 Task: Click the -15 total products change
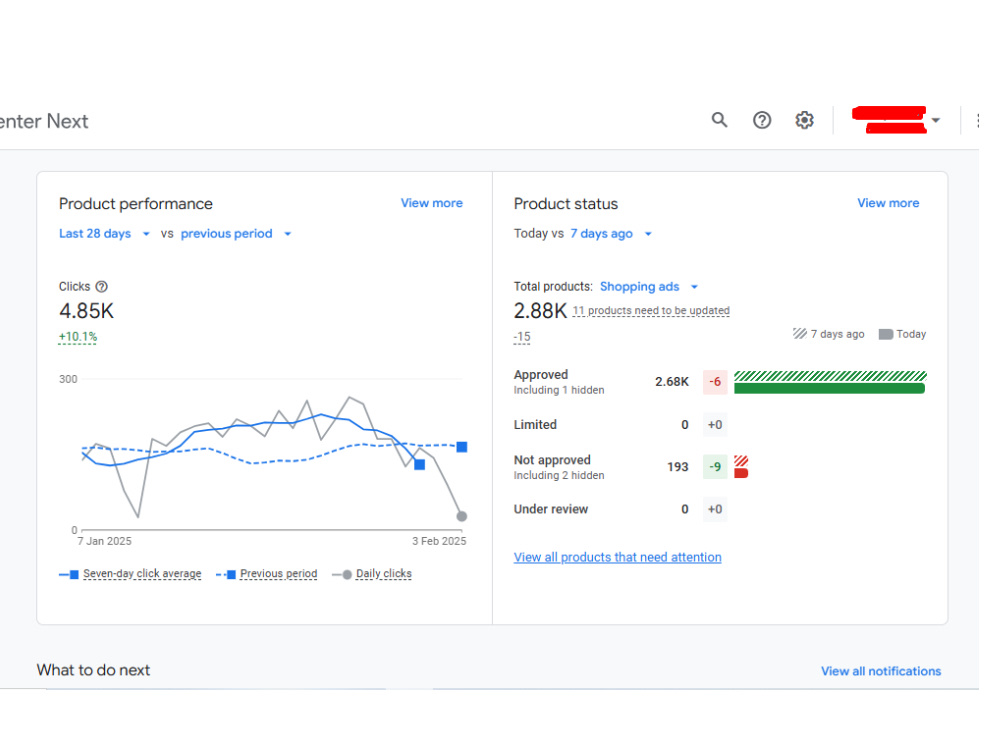coord(522,337)
